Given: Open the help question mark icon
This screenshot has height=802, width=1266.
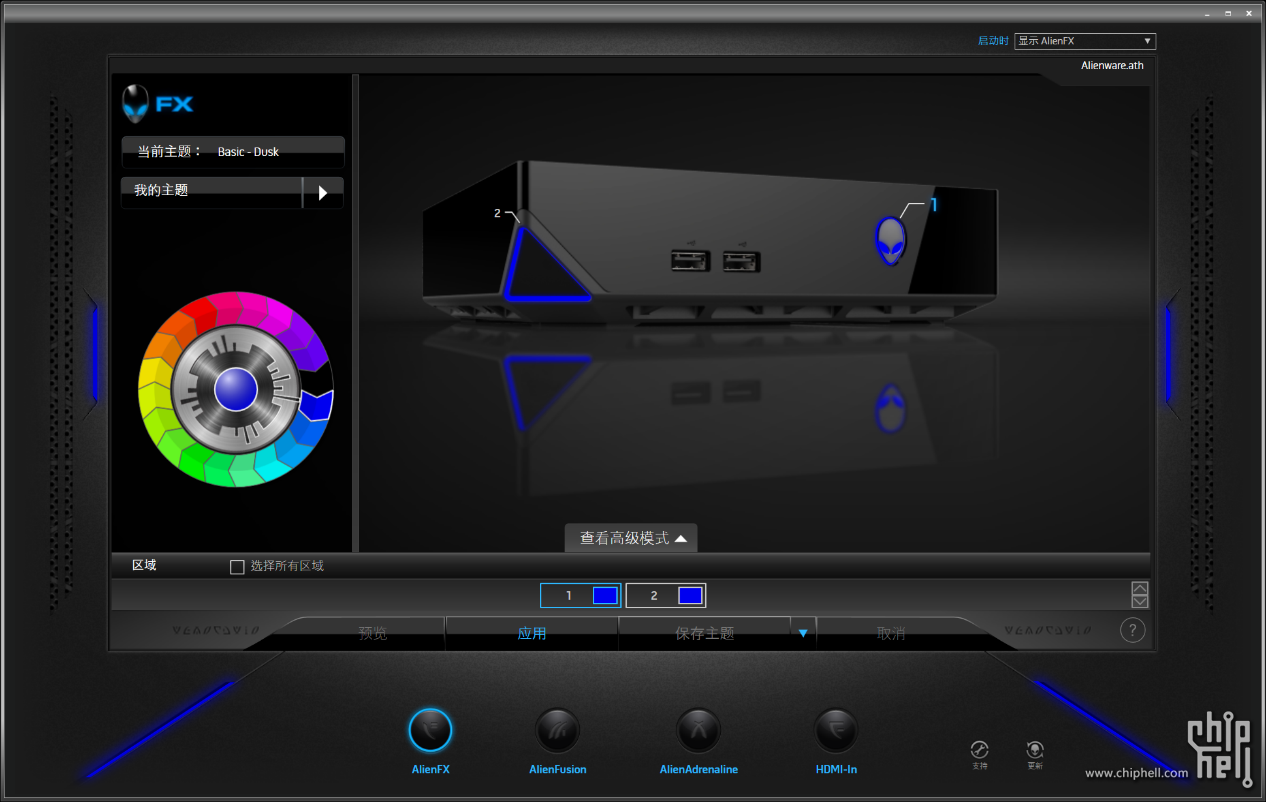Looking at the screenshot, I should tap(1132, 630).
